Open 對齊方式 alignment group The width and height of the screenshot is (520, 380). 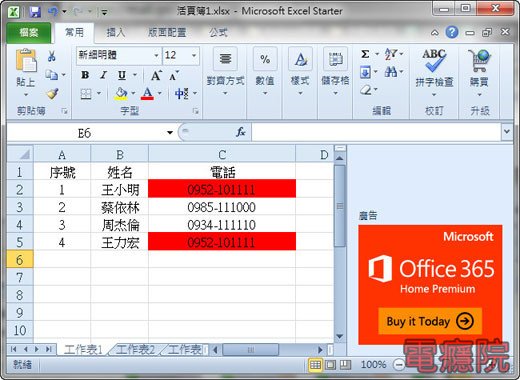225,72
